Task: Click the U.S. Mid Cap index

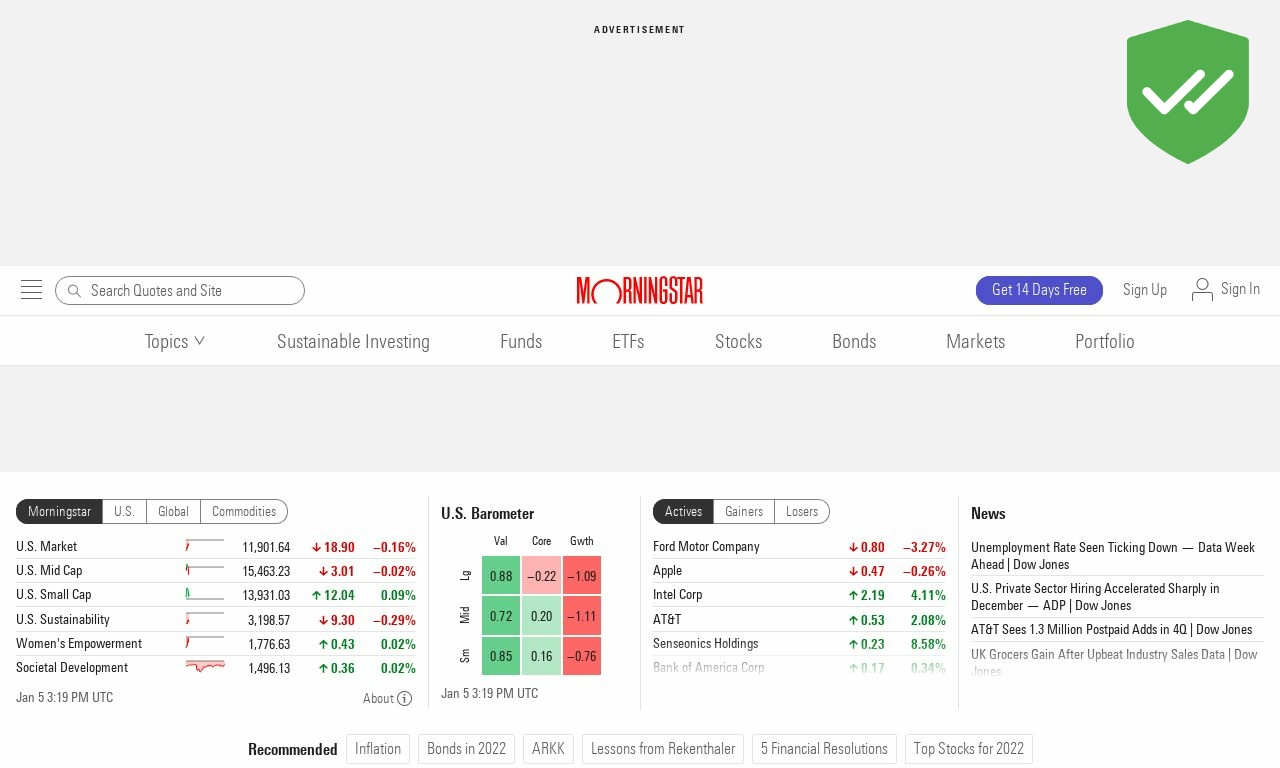Action: coord(49,570)
